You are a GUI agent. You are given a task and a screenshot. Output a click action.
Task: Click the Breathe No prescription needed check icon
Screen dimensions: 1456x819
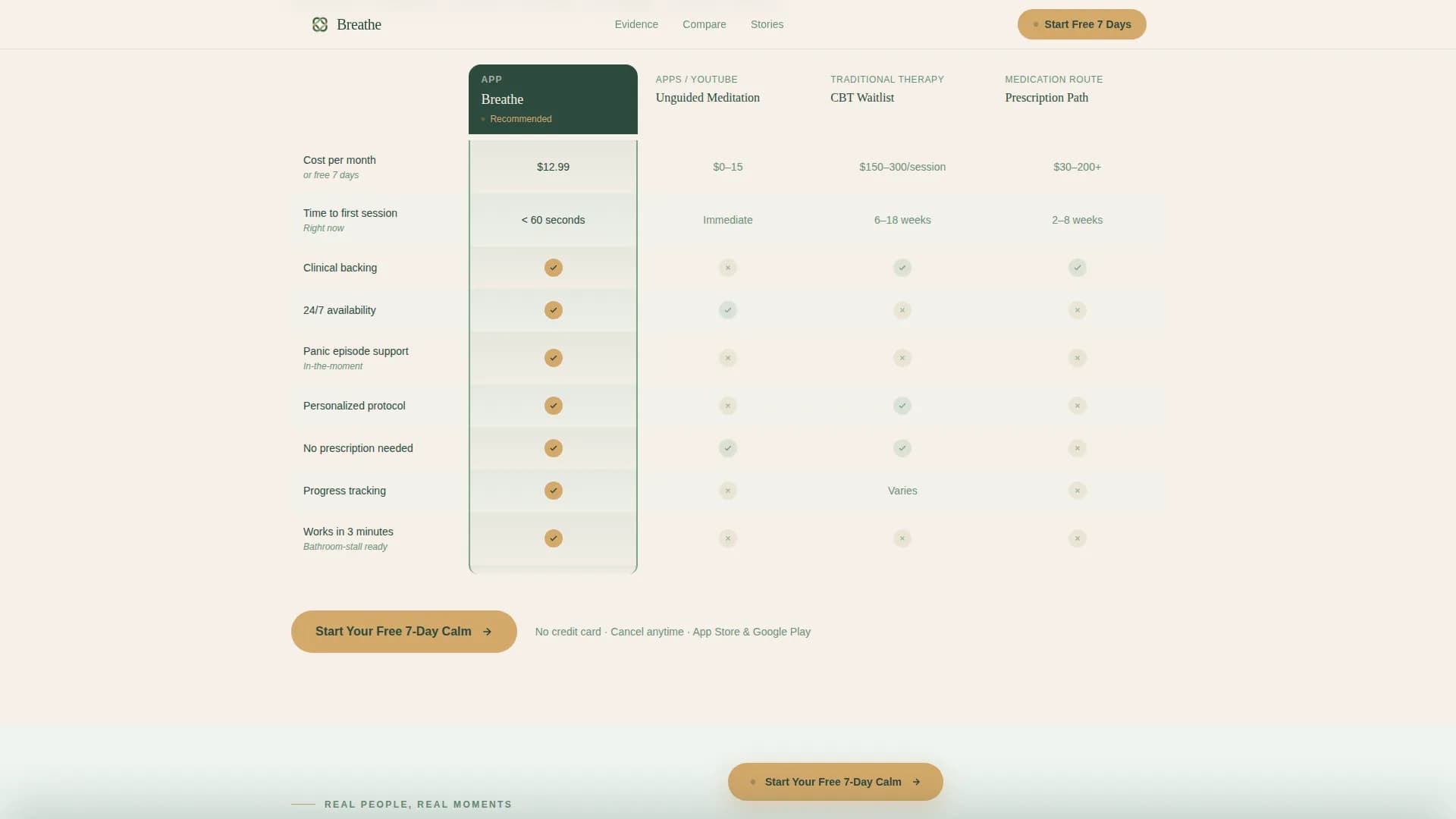[553, 448]
